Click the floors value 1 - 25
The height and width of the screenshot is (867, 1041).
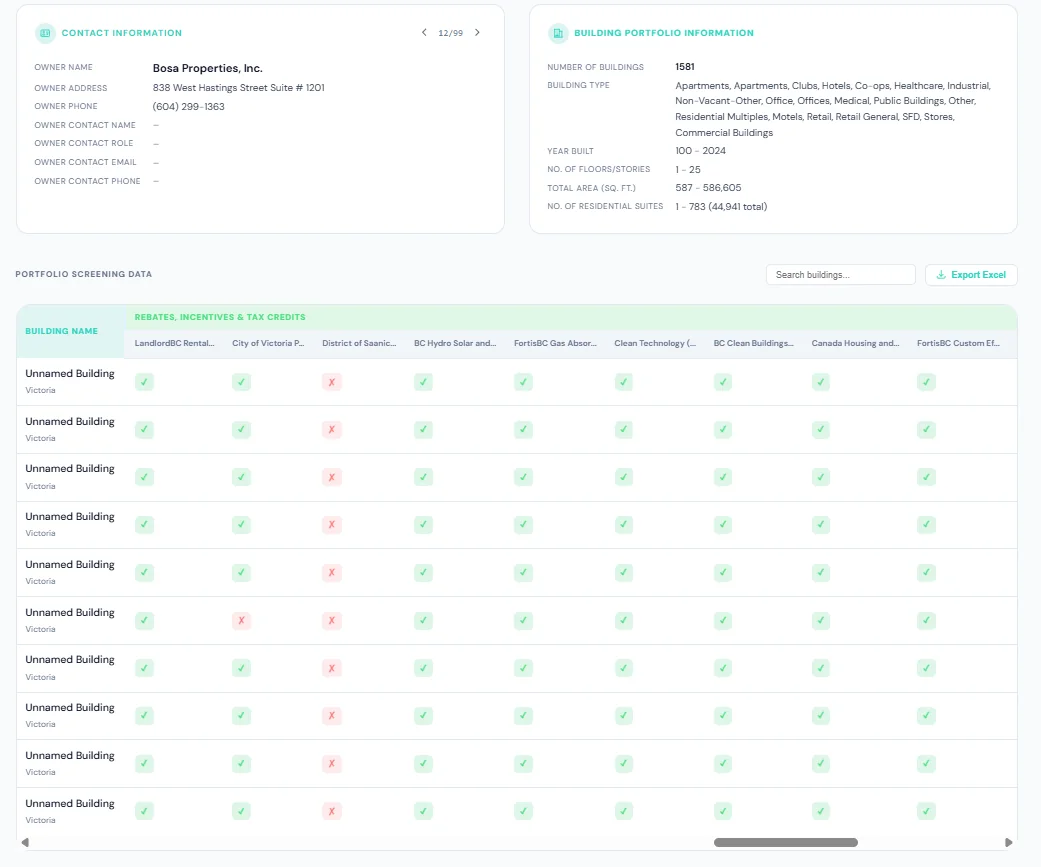pos(688,169)
